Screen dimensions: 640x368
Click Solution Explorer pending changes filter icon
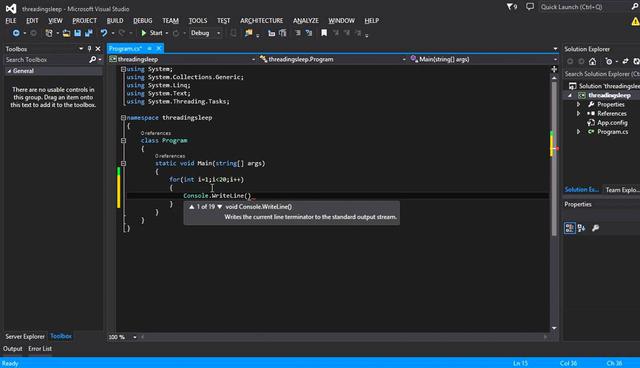(x=609, y=62)
